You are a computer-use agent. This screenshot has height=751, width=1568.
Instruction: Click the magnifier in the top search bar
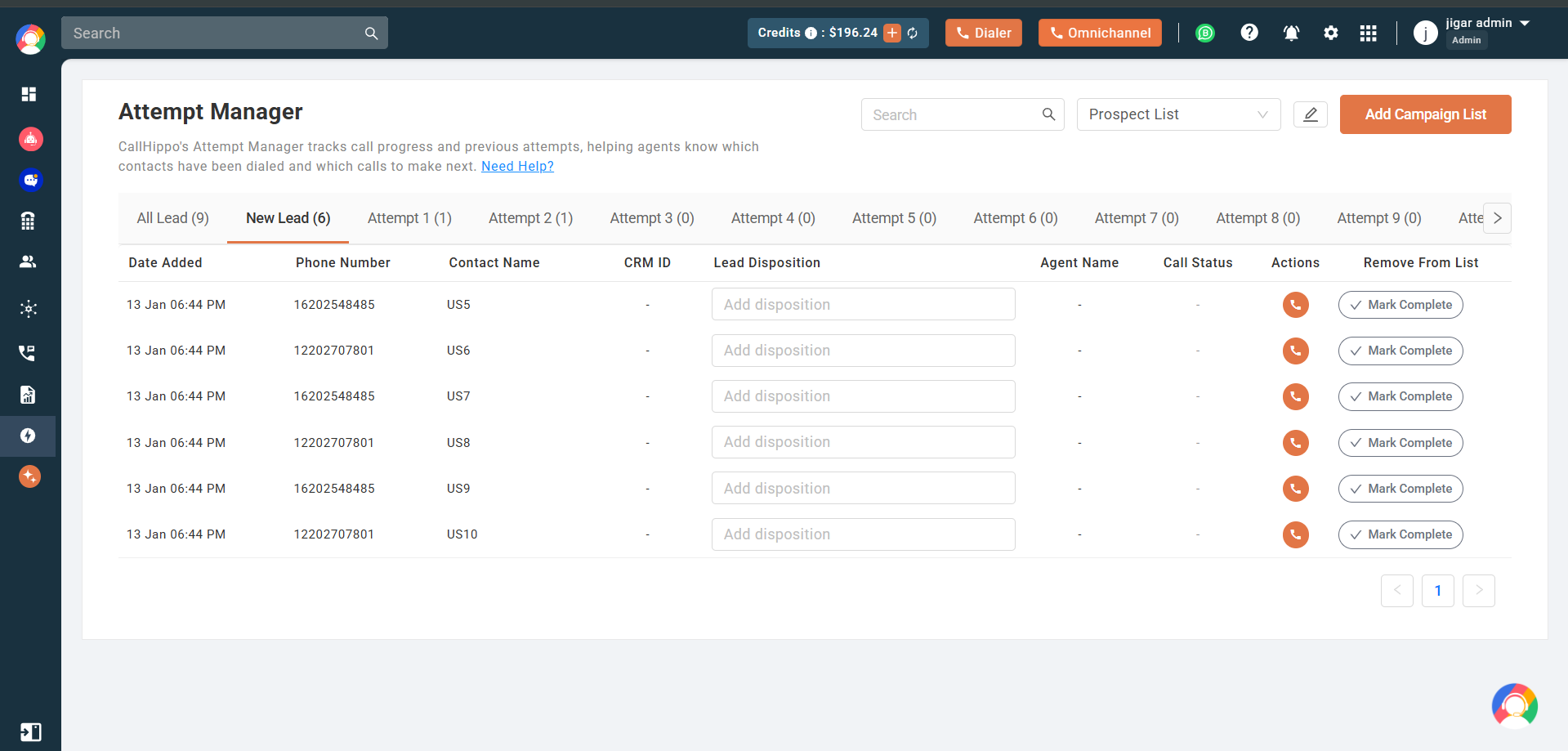(371, 34)
